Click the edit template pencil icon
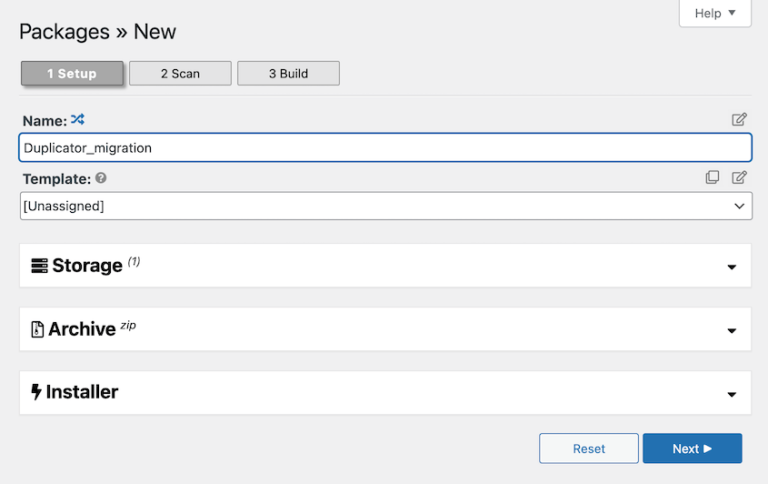This screenshot has width=768, height=484. pyautogui.click(x=739, y=178)
